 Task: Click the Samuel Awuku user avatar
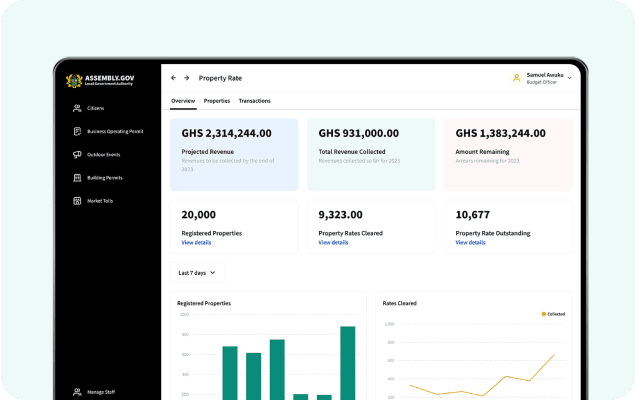point(516,78)
